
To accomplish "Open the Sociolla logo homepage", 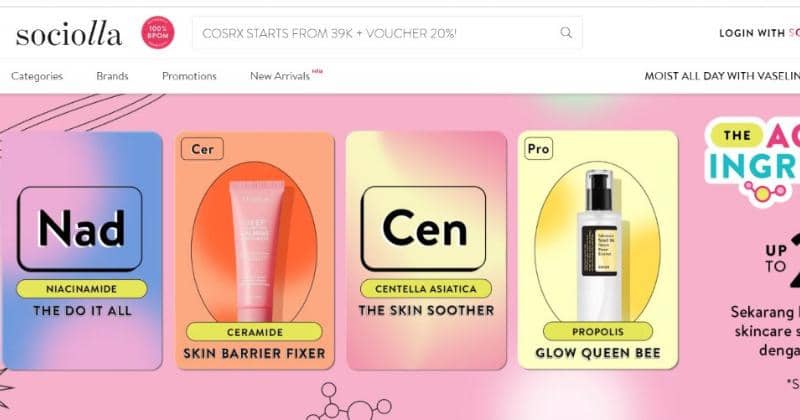I will (x=69, y=34).
